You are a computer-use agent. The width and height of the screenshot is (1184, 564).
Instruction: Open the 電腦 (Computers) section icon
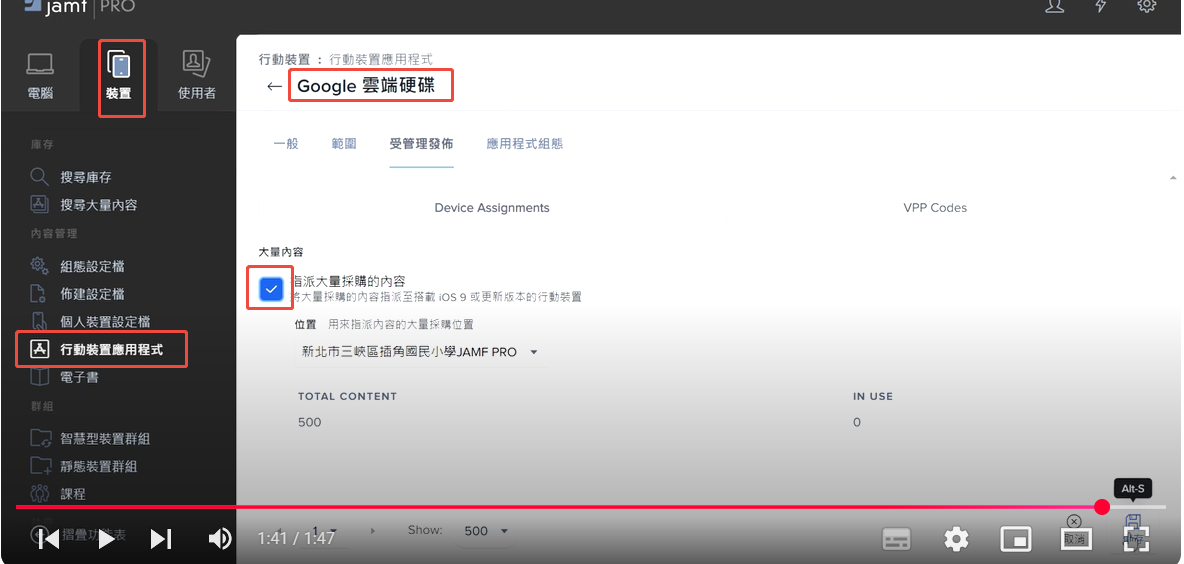coord(40,76)
